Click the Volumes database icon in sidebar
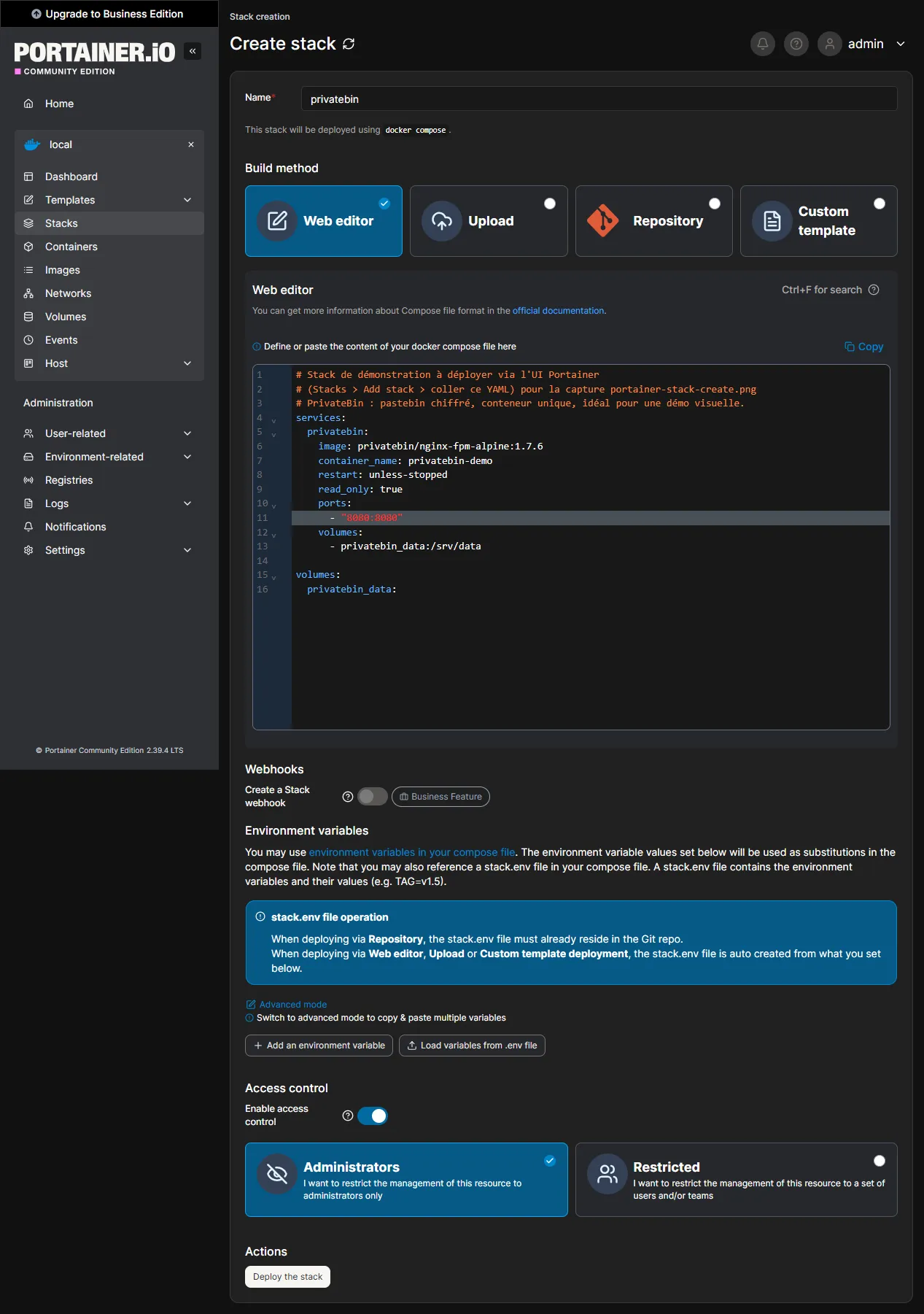This screenshot has height=1314, width=924. point(28,317)
